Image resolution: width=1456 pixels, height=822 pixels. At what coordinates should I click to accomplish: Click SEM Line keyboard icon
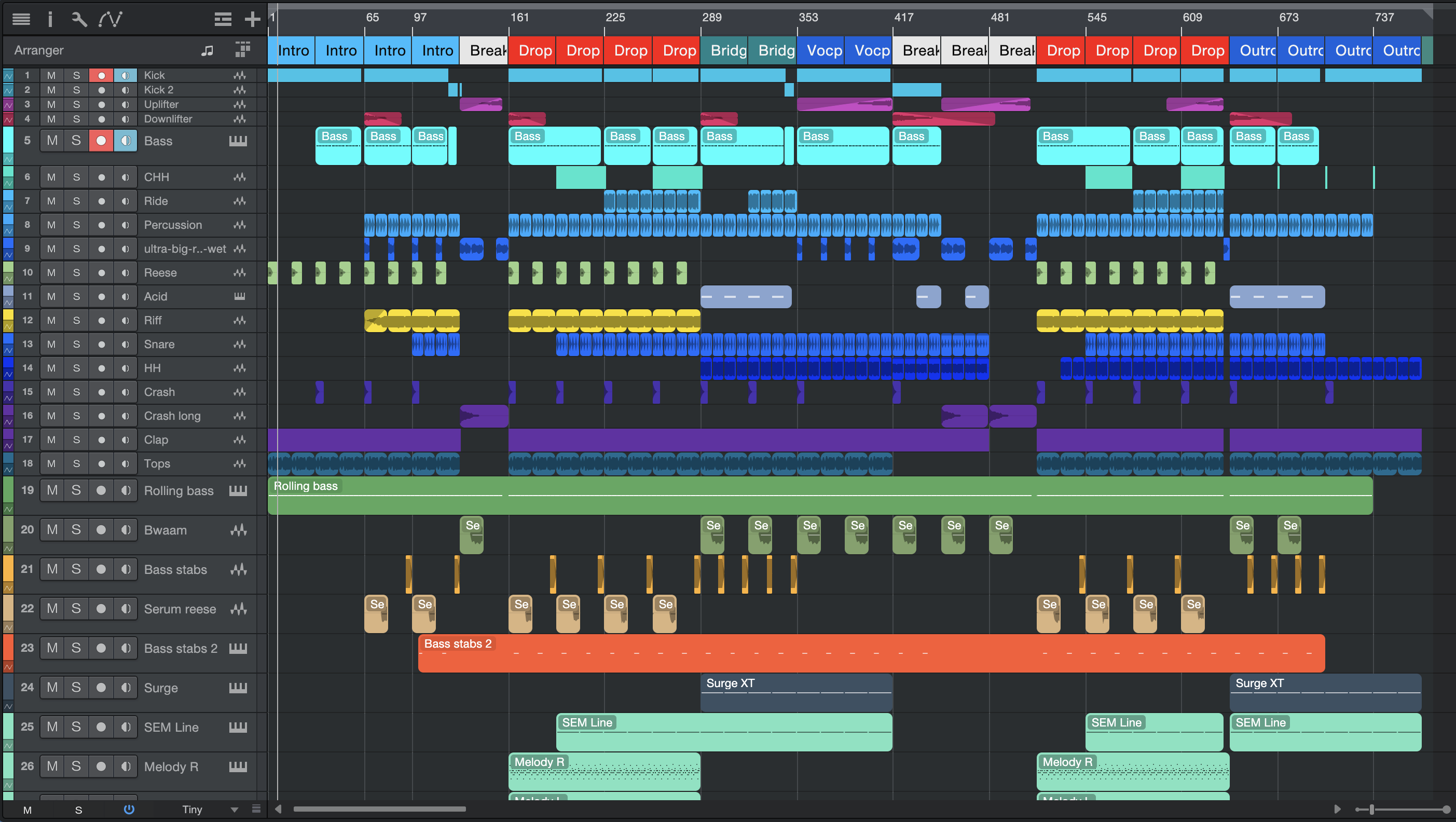[238, 727]
